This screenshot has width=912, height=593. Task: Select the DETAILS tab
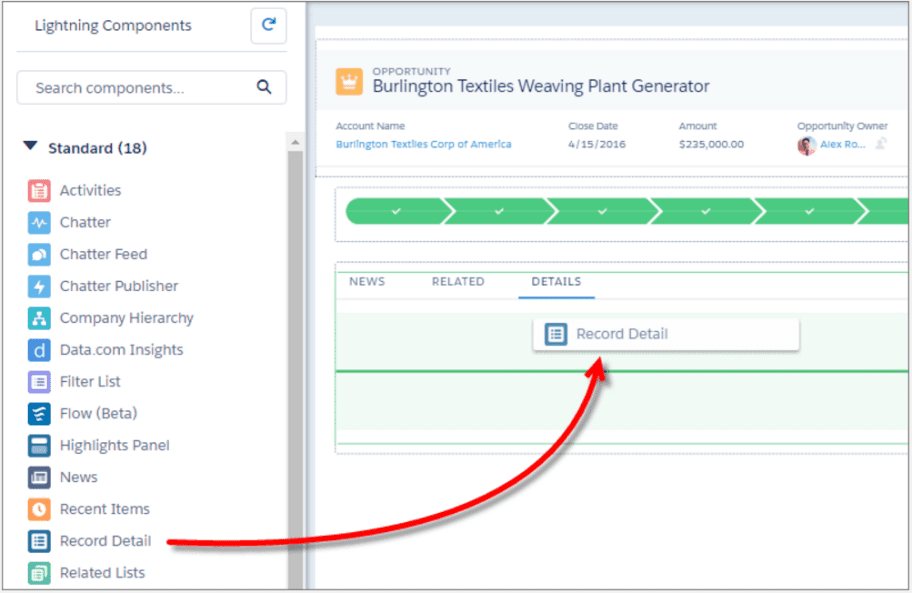click(x=556, y=282)
